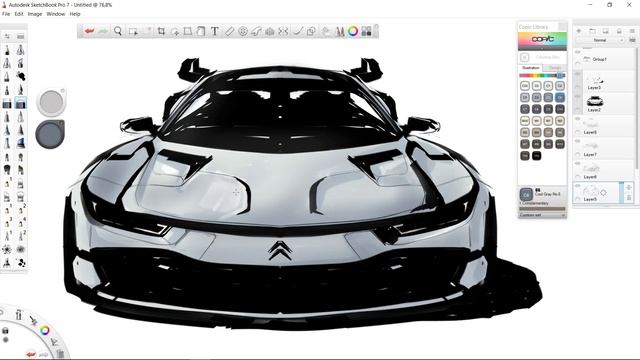Activate the Crop tool
The image size is (640, 360).
(161, 31)
